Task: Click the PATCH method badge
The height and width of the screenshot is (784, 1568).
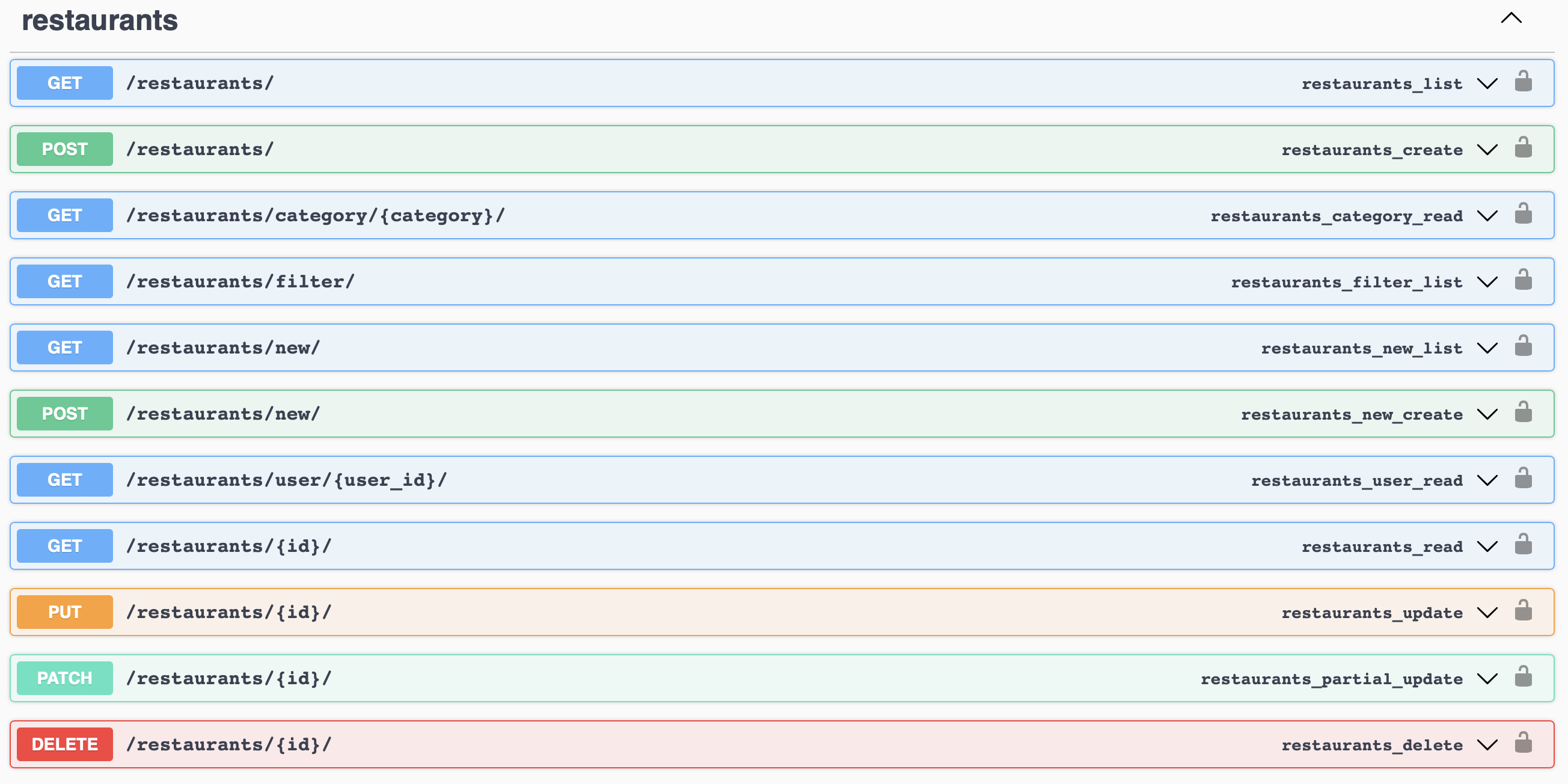Action: 64,678
